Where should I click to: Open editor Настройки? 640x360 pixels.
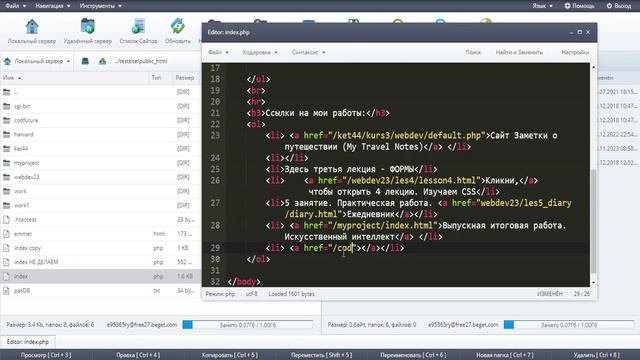coord(575,52)
